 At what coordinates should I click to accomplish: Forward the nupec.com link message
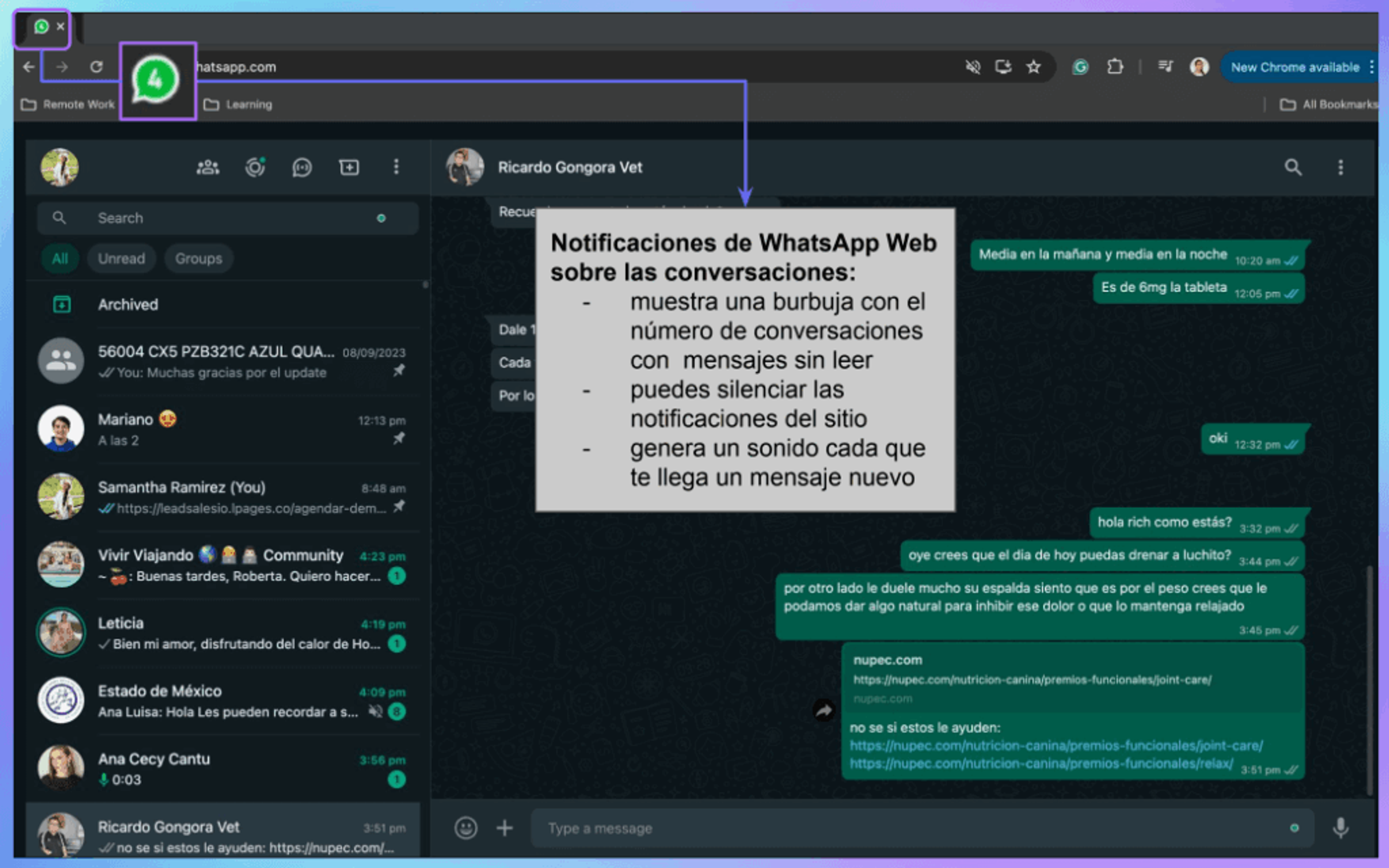[824, 711]
